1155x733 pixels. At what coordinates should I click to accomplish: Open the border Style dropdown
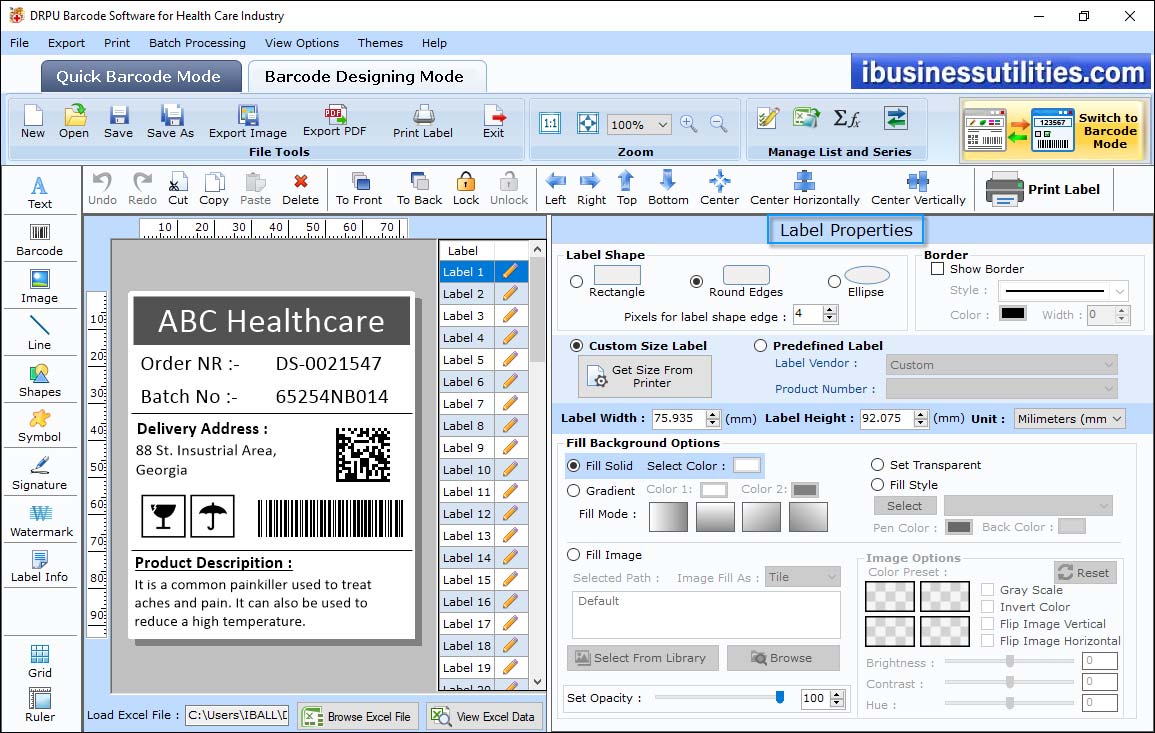coord(1063,291)
